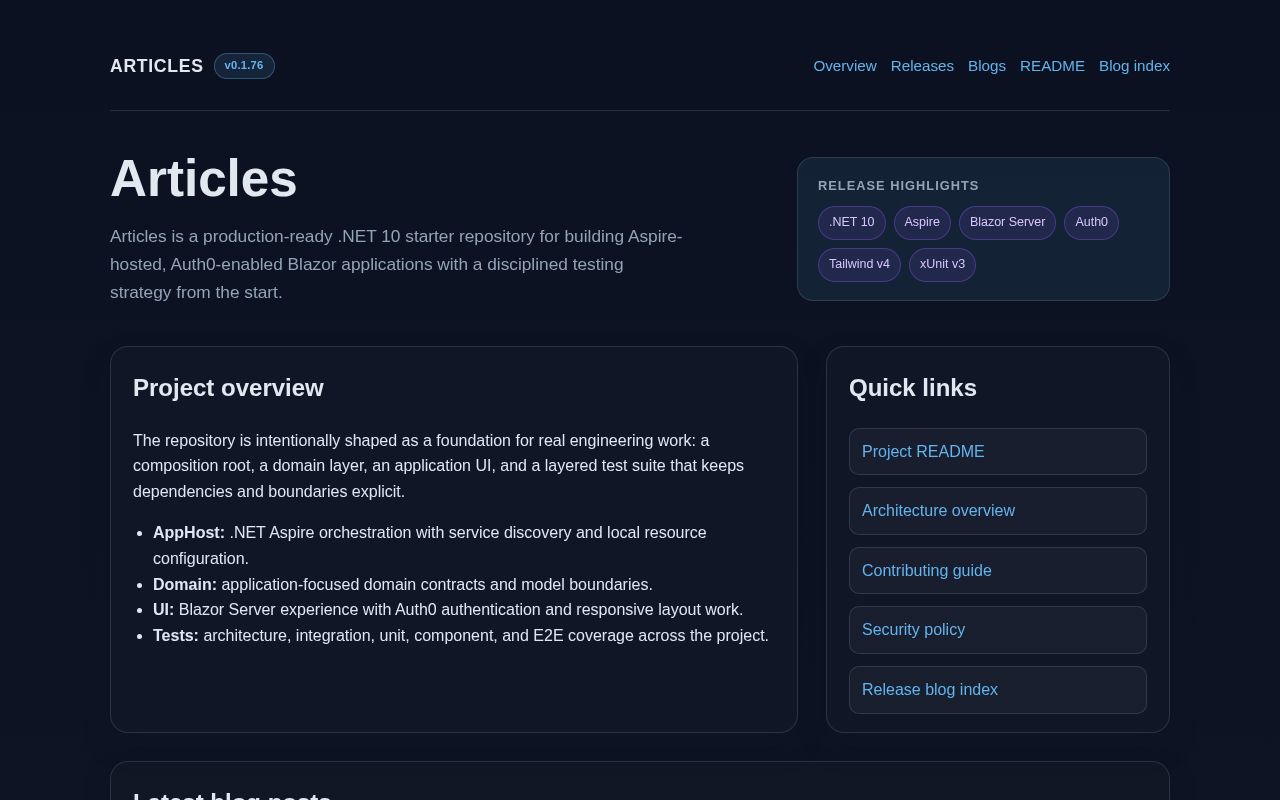Open the Blog index nav link
The image size is (1280, 800).
[1134, 66]
